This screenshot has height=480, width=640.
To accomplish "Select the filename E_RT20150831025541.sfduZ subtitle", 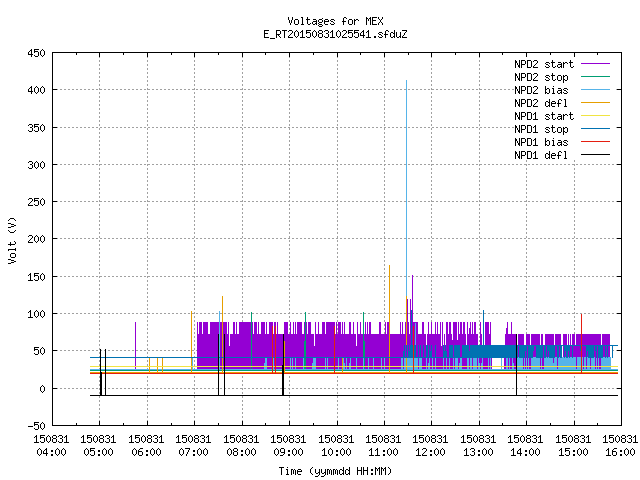I will coord(335,34).
